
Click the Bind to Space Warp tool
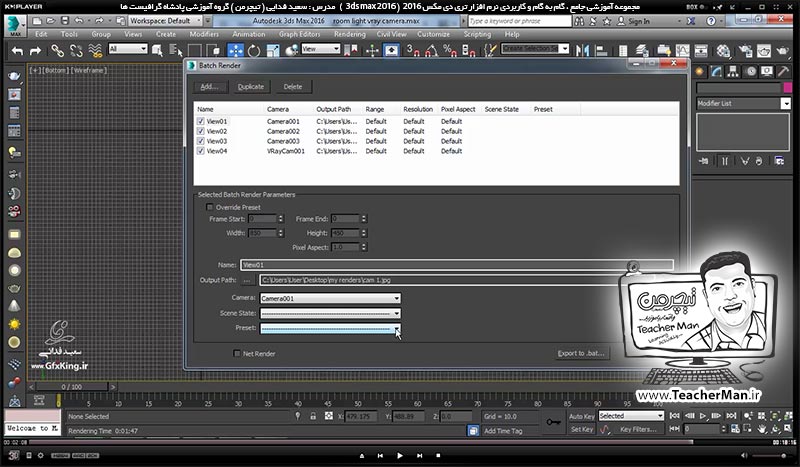pos(95,51)
